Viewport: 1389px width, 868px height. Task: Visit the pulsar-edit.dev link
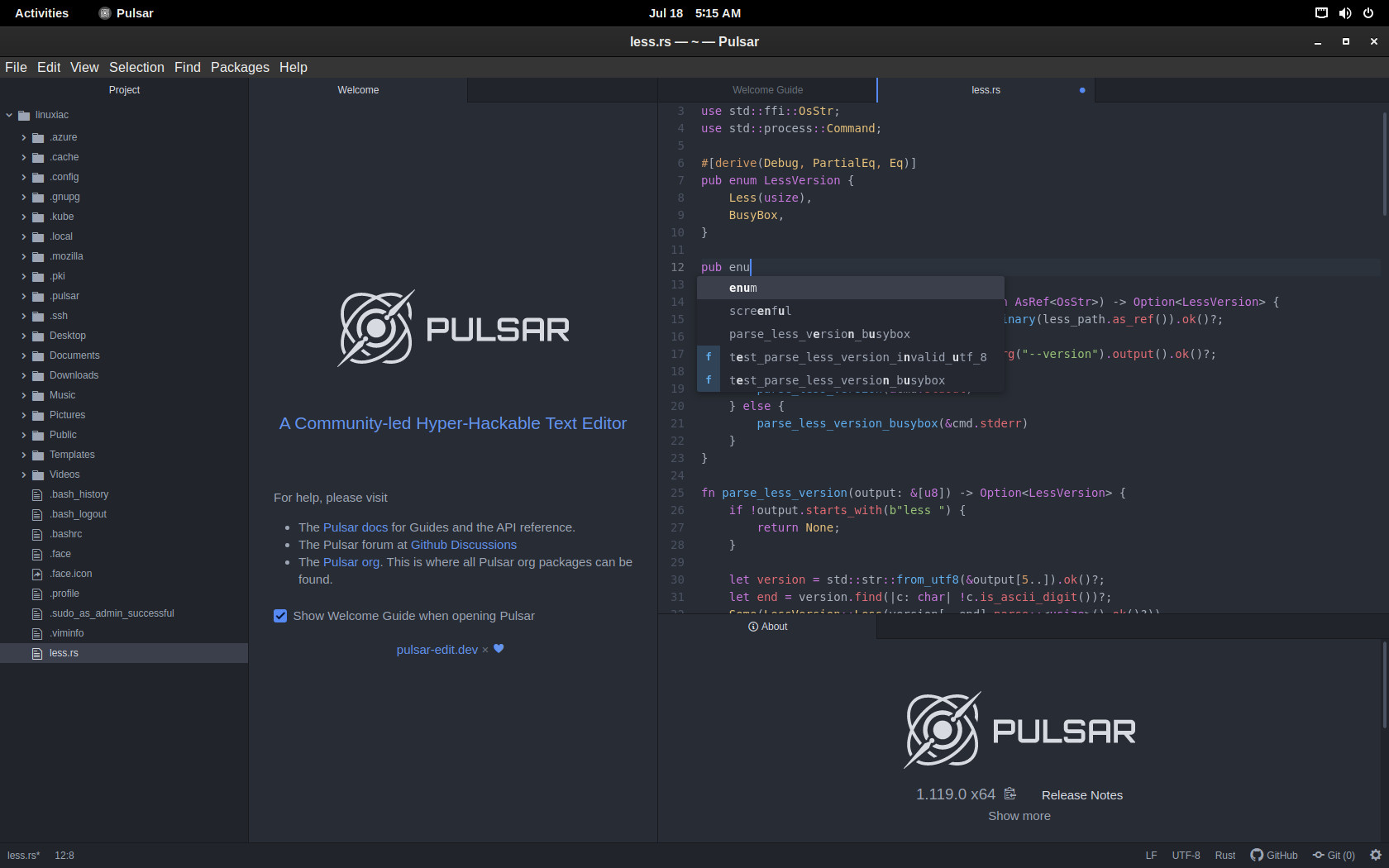(x=437, y=650)
